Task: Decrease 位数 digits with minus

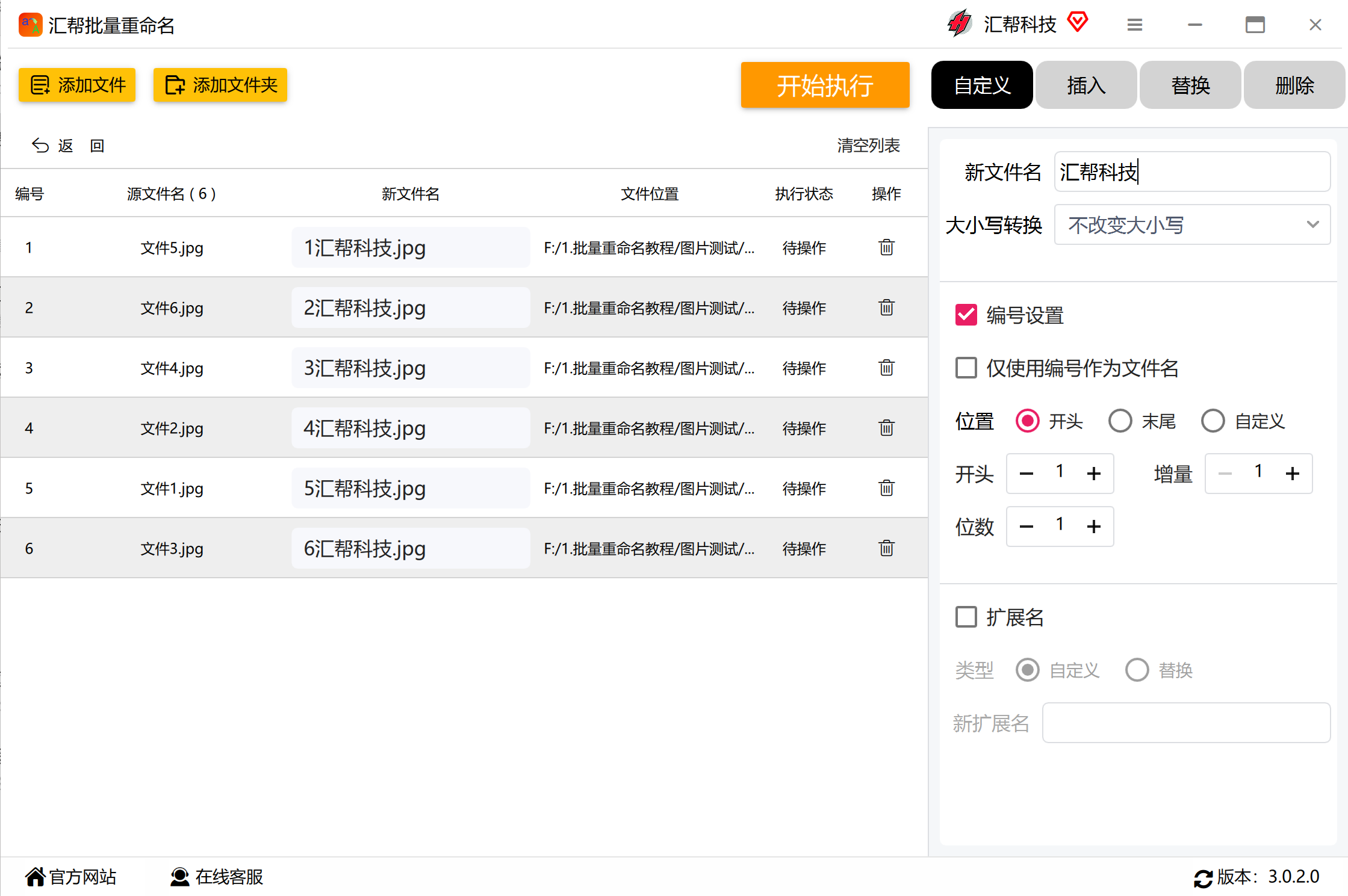Action: point(1027,527)
